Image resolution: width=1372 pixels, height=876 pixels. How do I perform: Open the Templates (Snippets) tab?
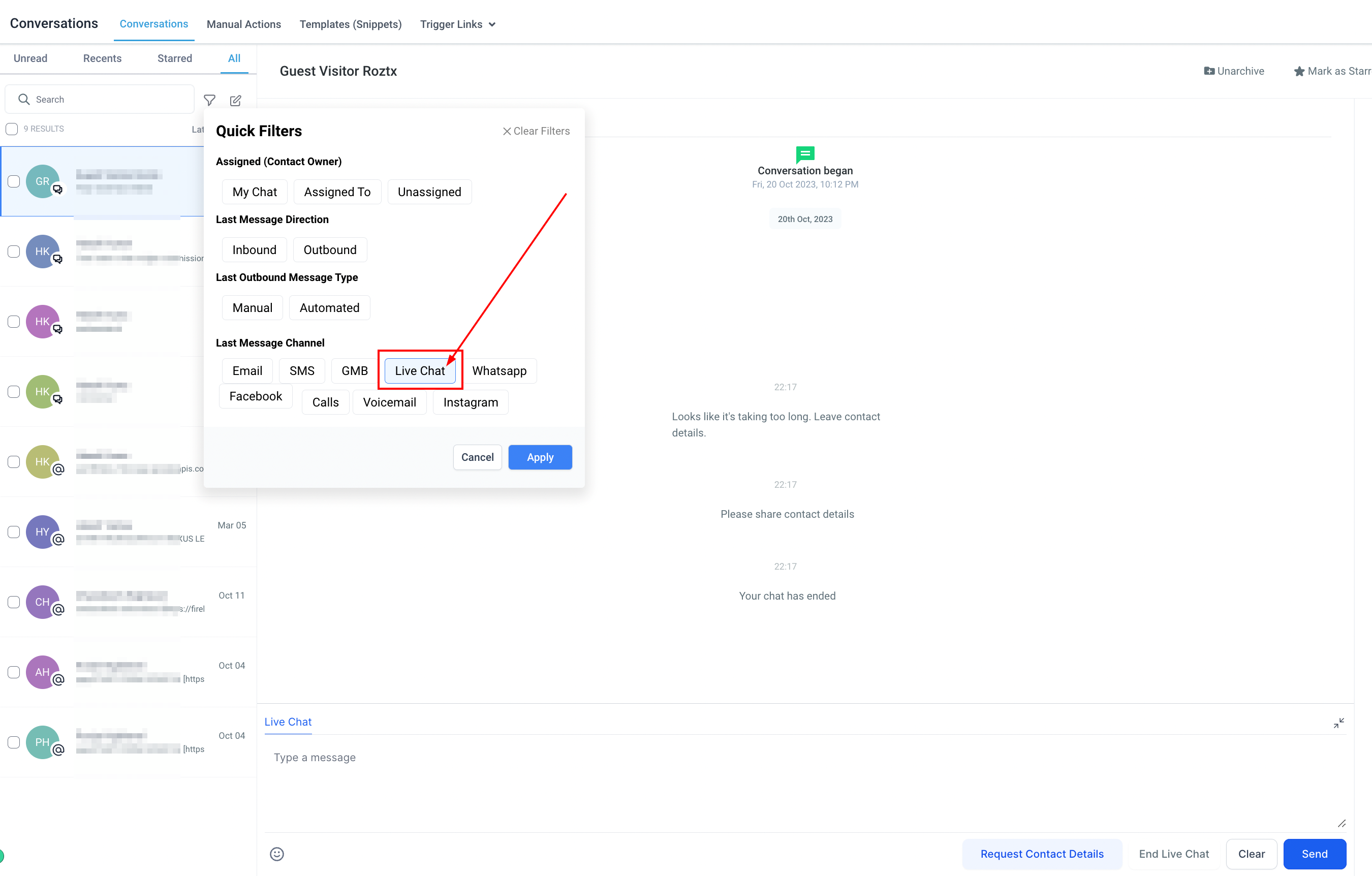[x=351, y=24]
